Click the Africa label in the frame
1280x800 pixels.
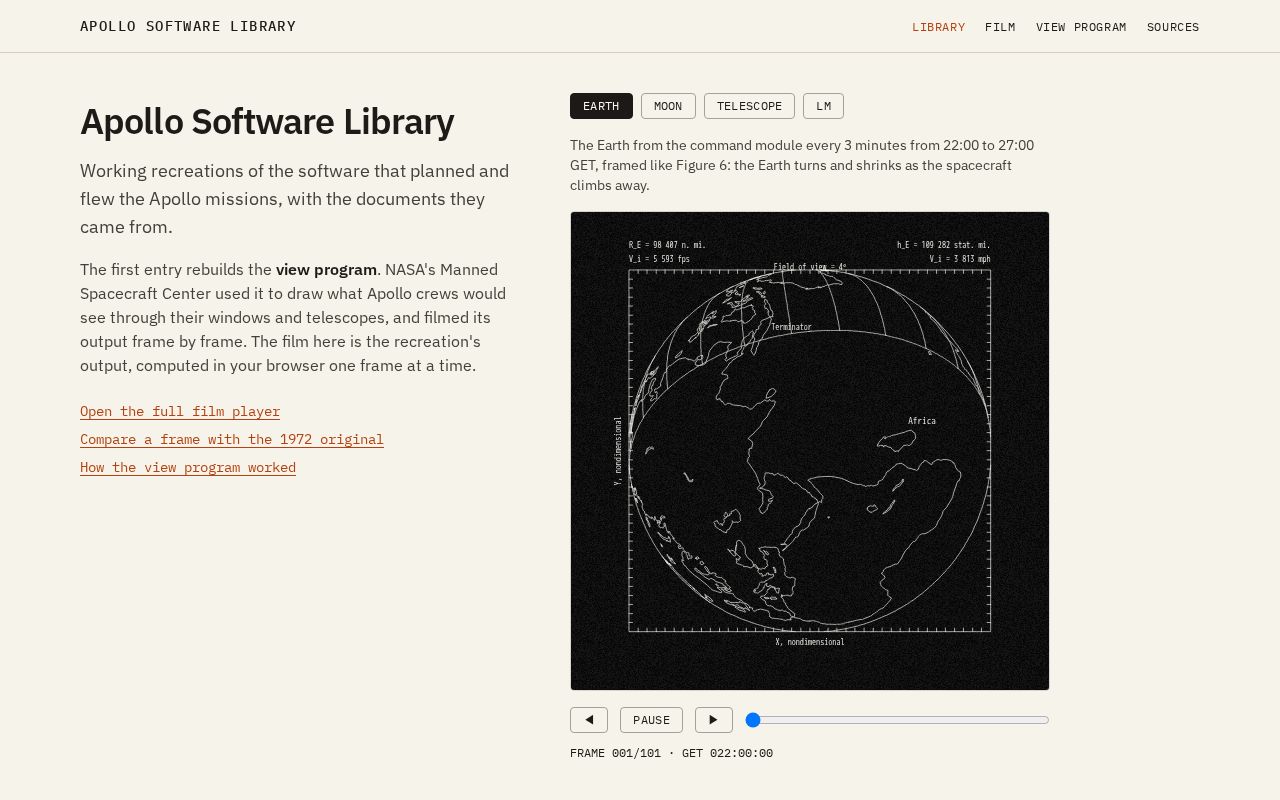pyautogui.click(x=922, y=421)
